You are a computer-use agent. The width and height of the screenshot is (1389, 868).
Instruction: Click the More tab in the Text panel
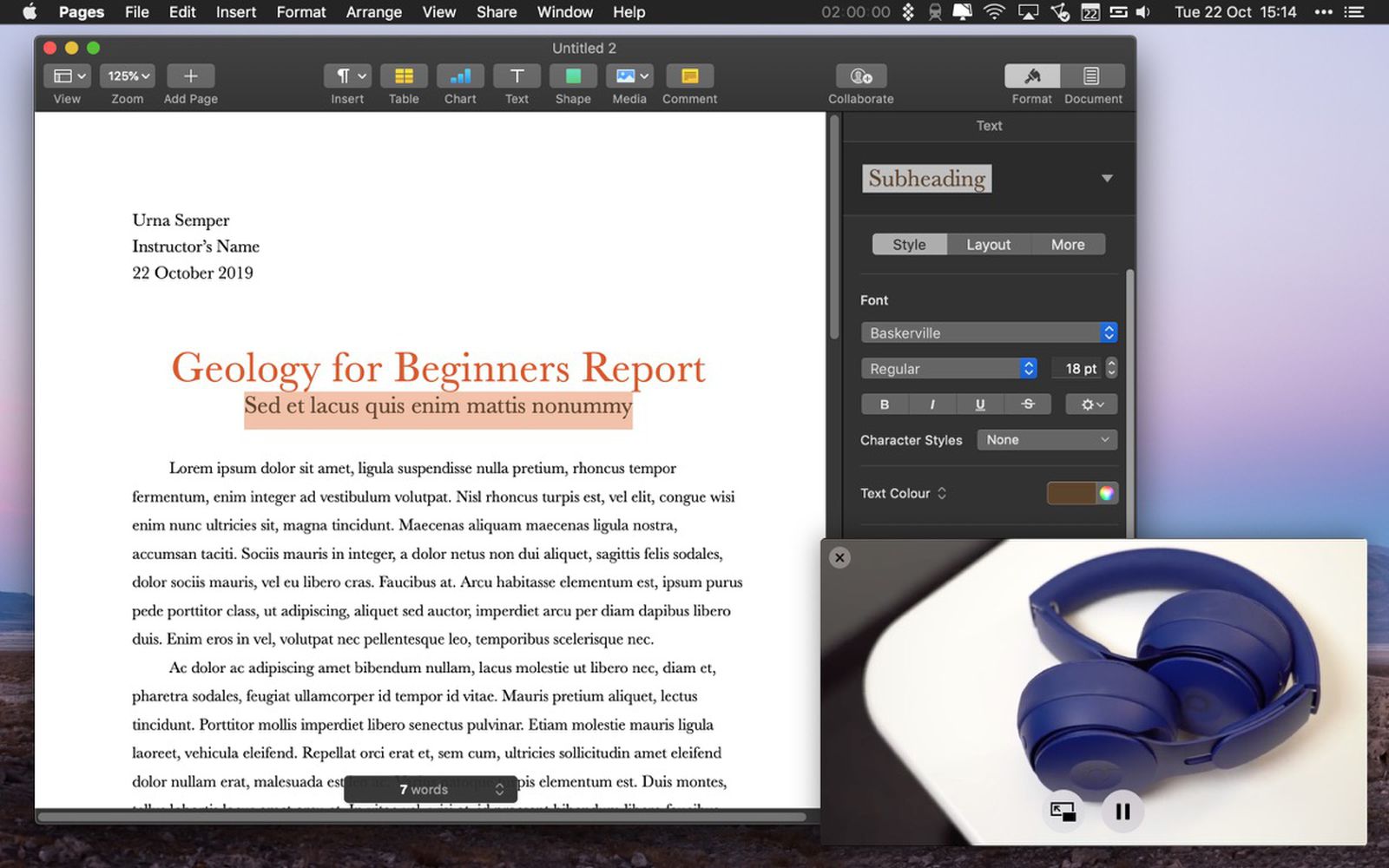(x=1068, y=245)
